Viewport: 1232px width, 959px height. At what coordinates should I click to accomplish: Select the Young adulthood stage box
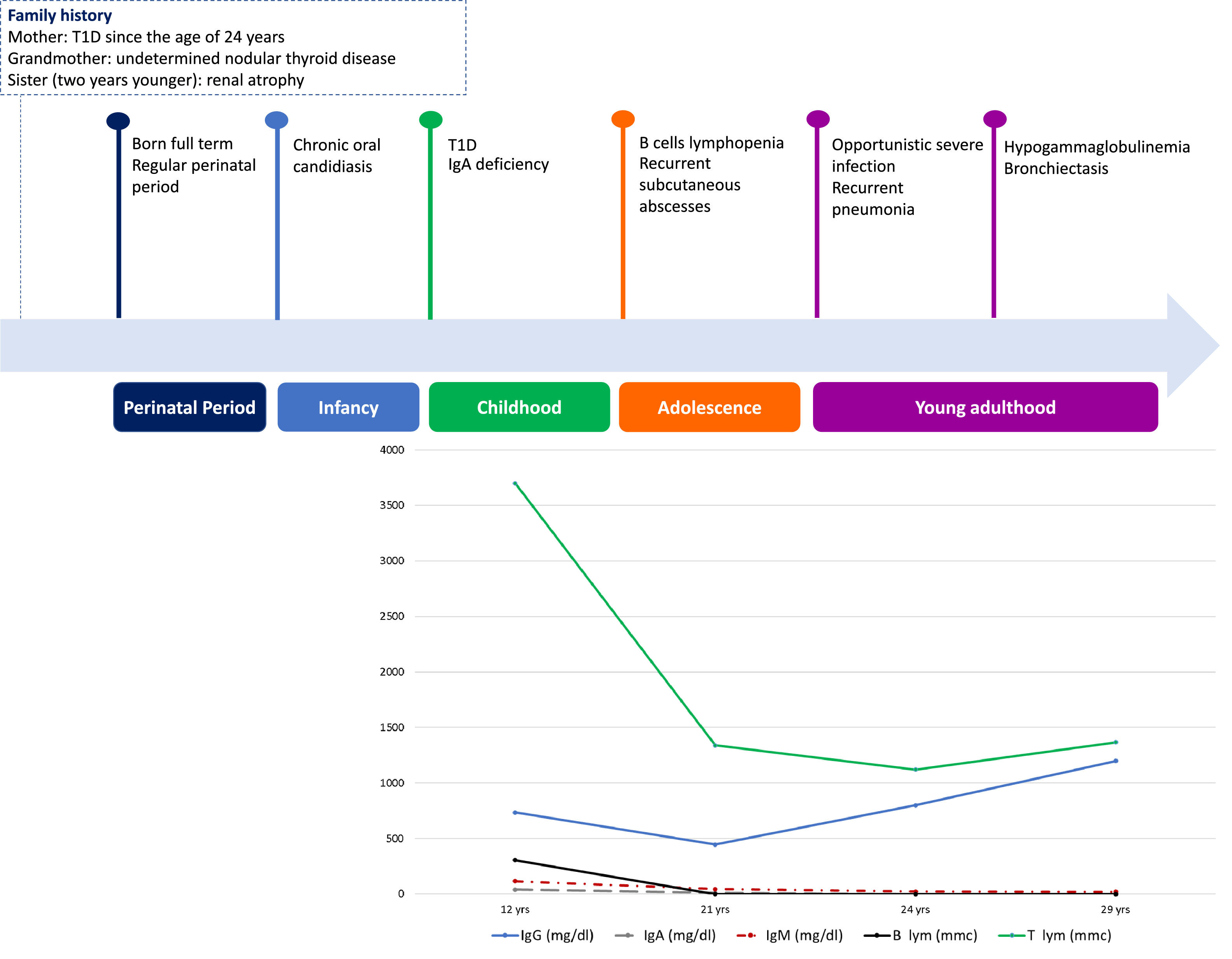click(985, 407)
